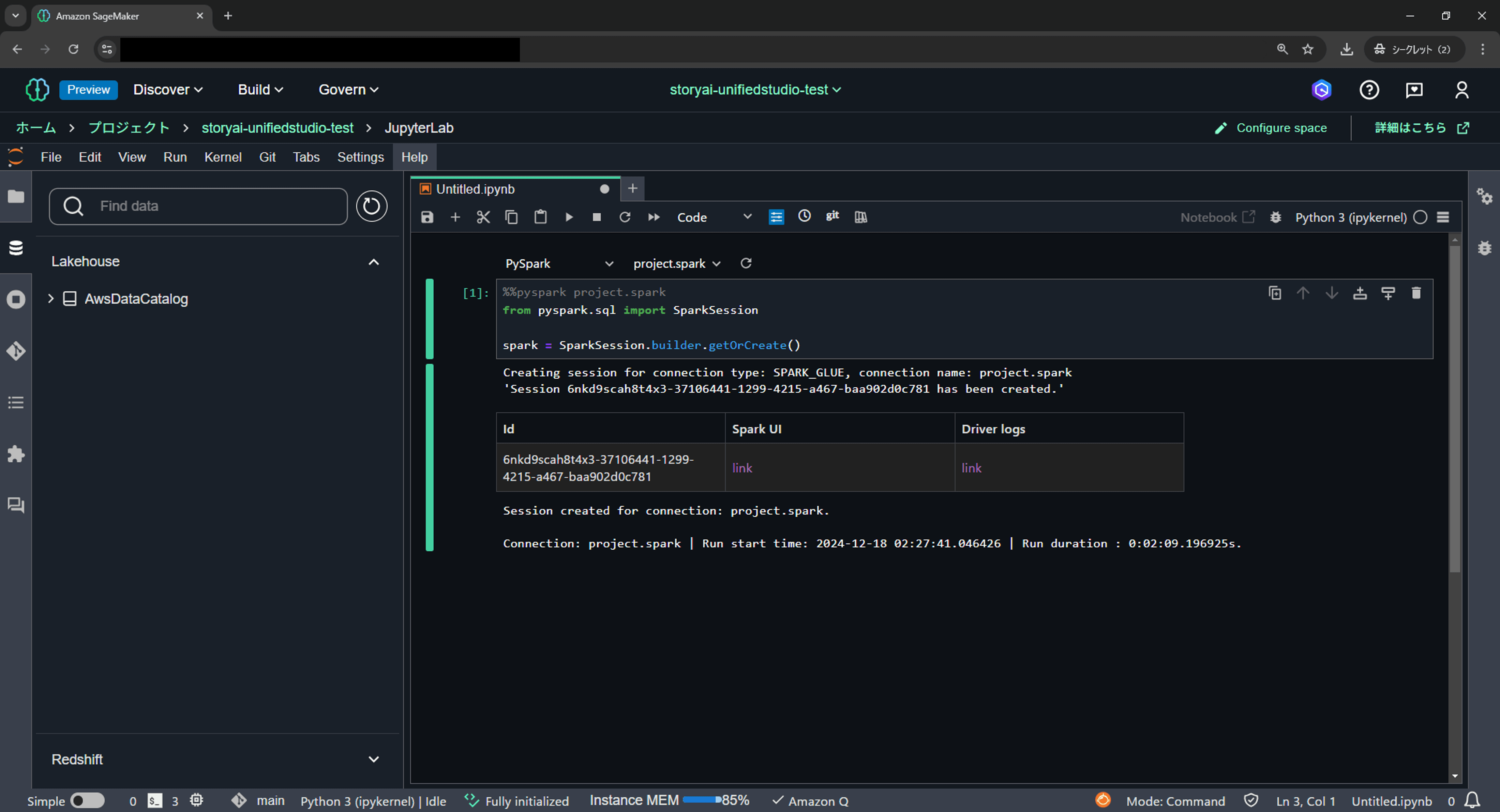Open the Code cell type dropdown
This screenshot has width=1500, height=812.
coord(714,217)
